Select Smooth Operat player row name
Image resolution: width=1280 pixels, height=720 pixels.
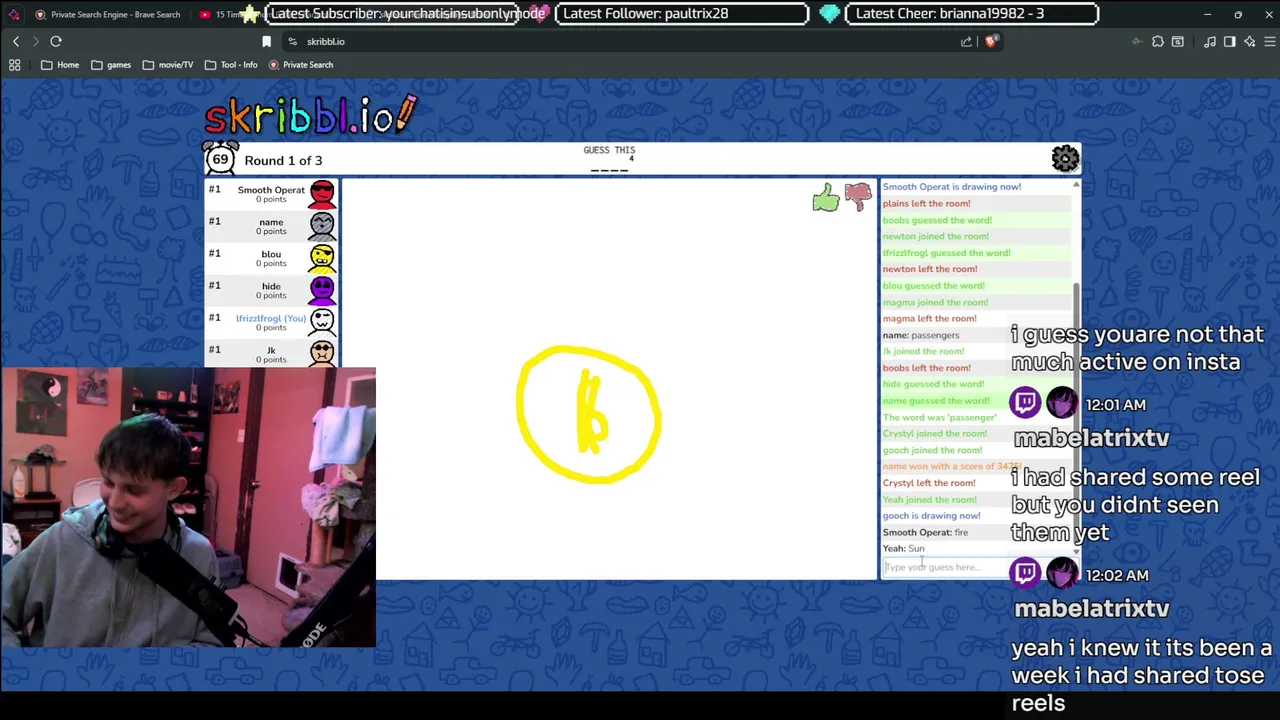coord(271,190)
